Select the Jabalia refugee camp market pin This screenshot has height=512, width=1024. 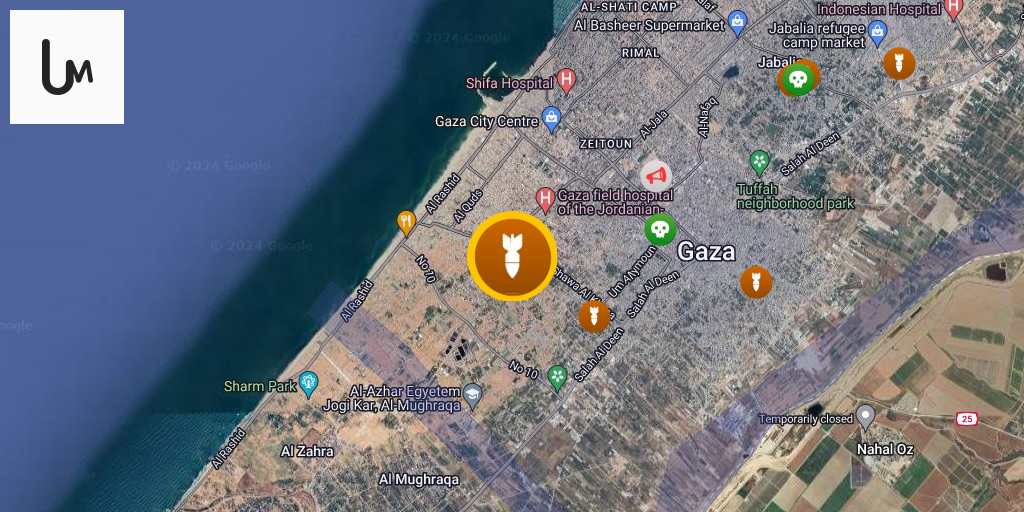pyautogui.click(x=878, y=32)
